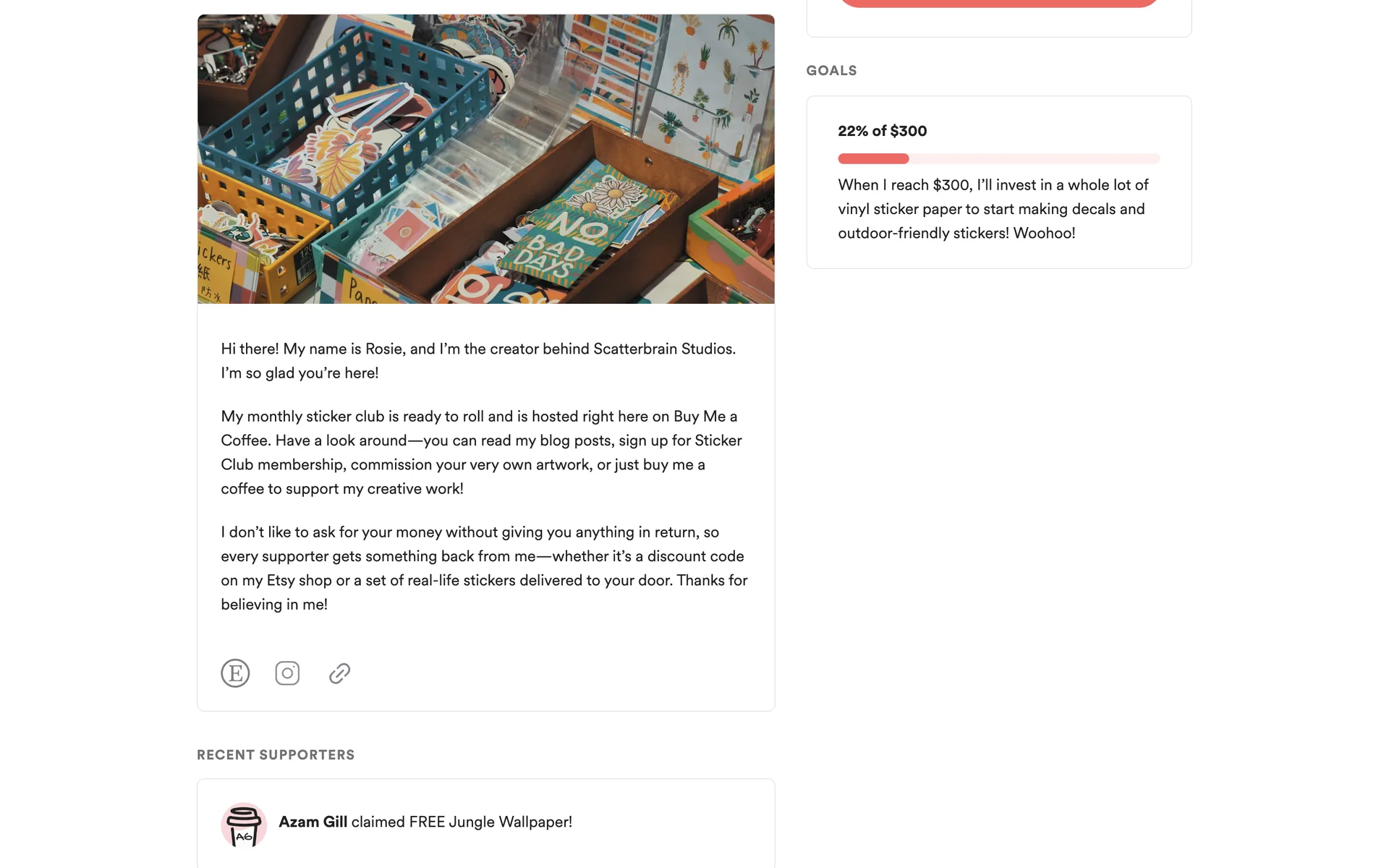Viewport: 1389px width, 868px height.
Task: Click the "I don't like to ask" paragraph
Action: (x=483, y=568)
